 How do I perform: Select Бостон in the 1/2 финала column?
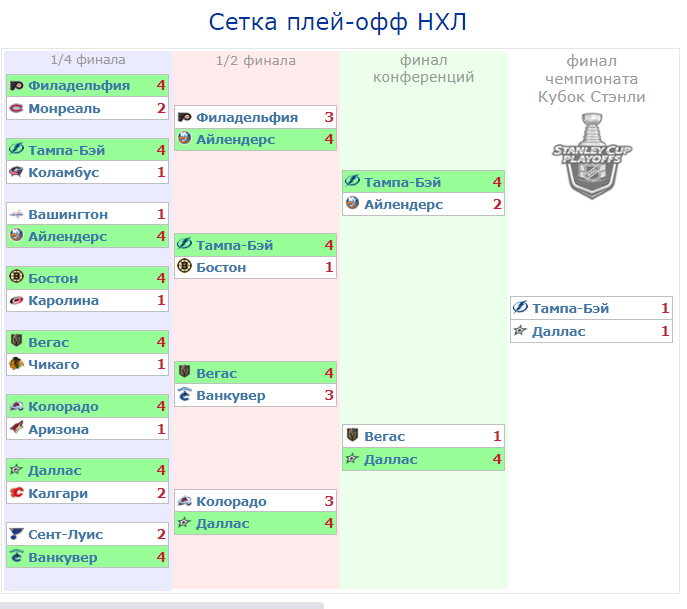click(x=221, y=268)
